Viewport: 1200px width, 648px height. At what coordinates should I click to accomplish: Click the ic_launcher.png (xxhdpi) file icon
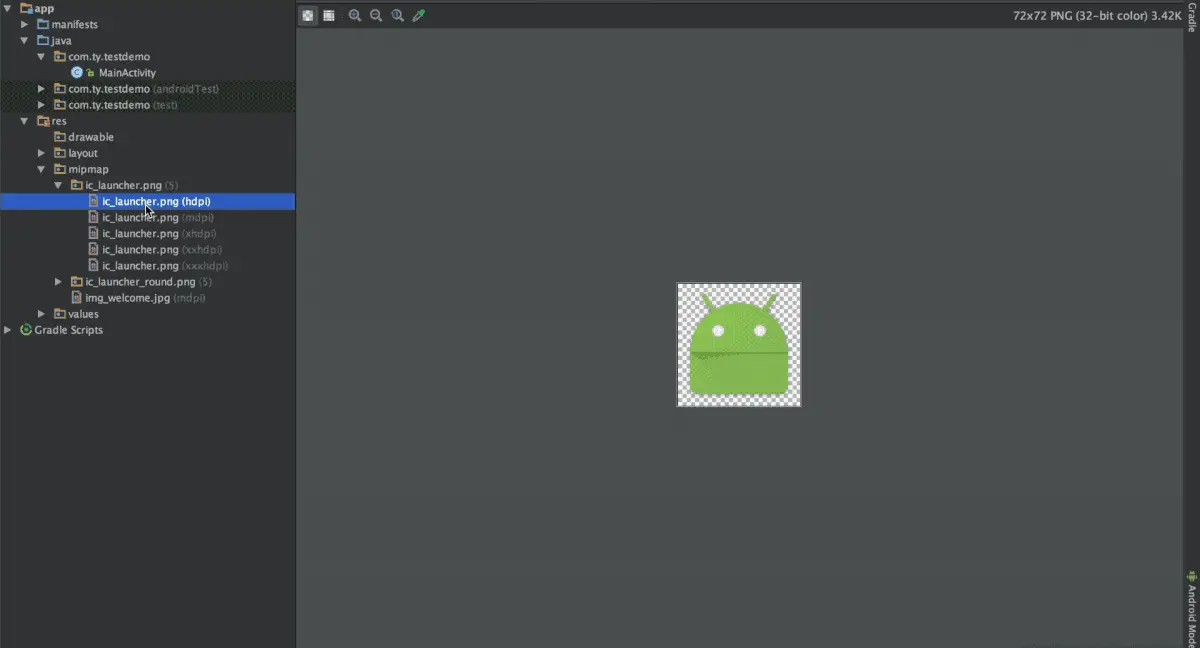pyautogui.click(x=93, y=249)
